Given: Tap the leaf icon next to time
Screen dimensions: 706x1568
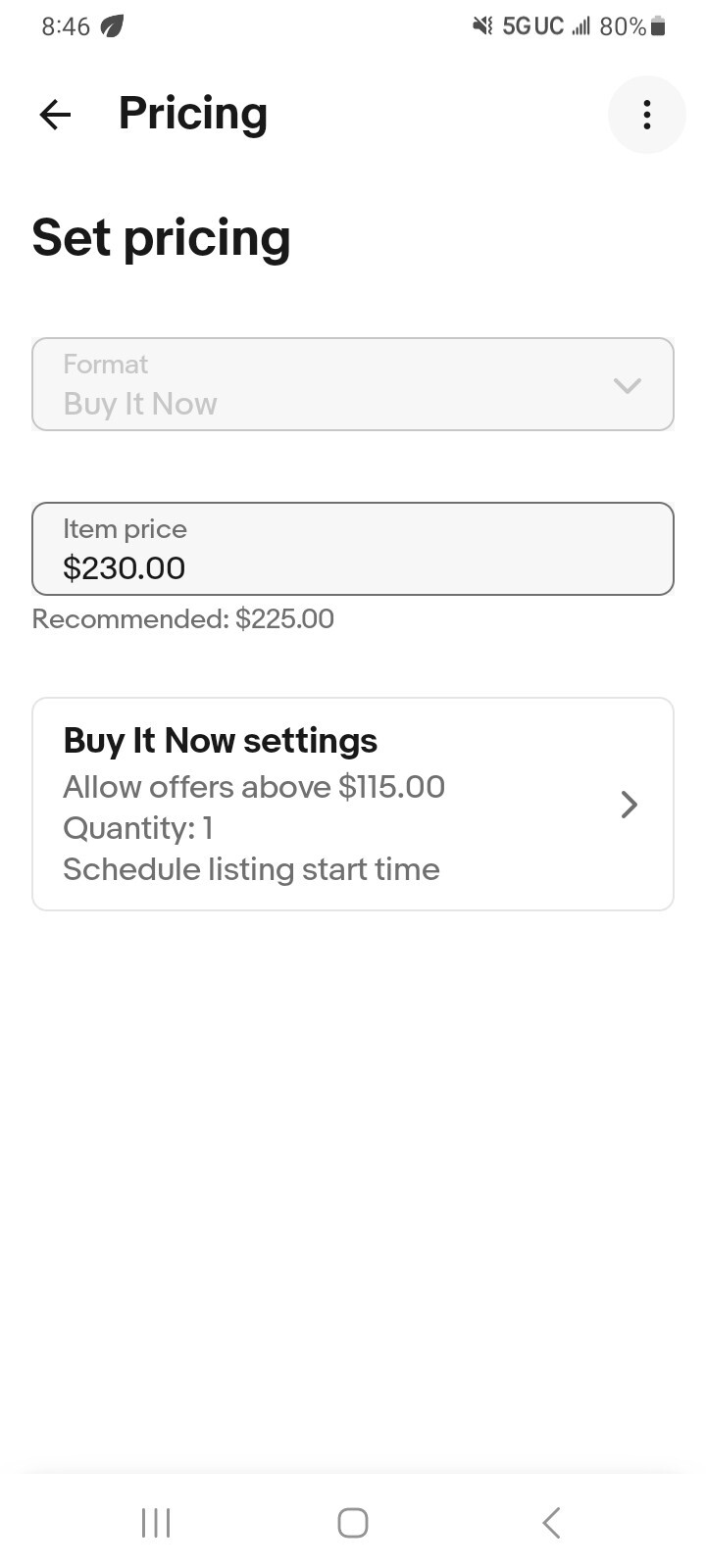Looking at the screenshot, I should pyautogui.click(x=113, y=26).
